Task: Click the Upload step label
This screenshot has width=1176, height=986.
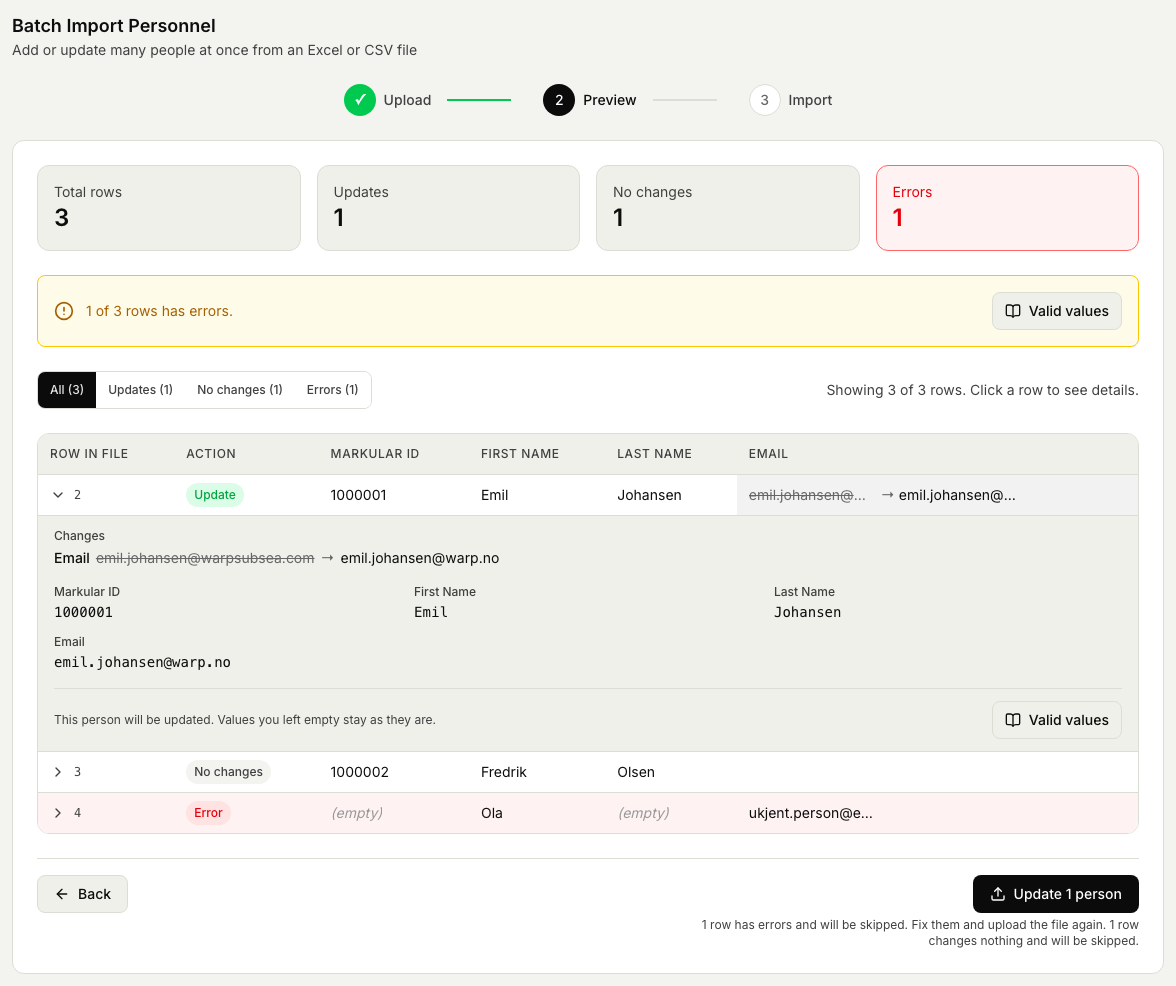Action: click(x=407, y=100)
